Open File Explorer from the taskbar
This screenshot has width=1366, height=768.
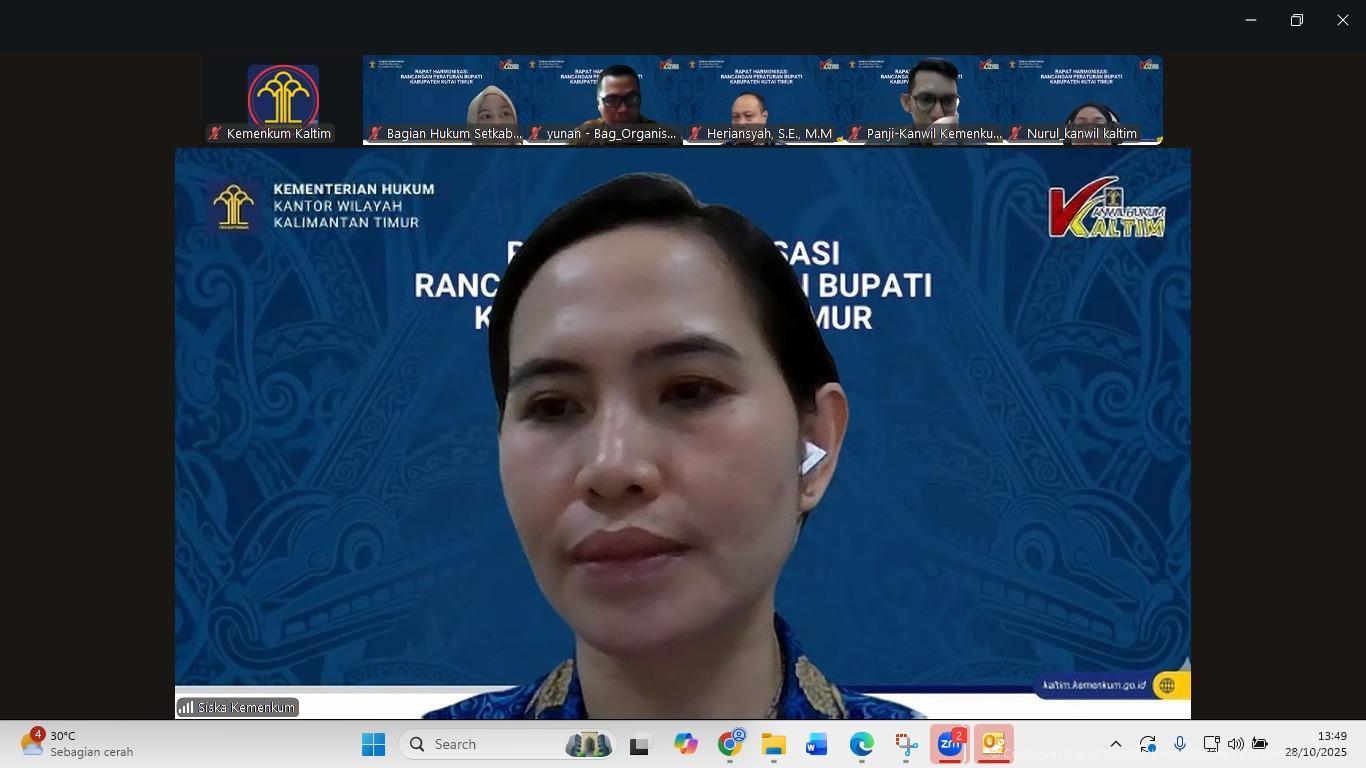pos(773,745)
